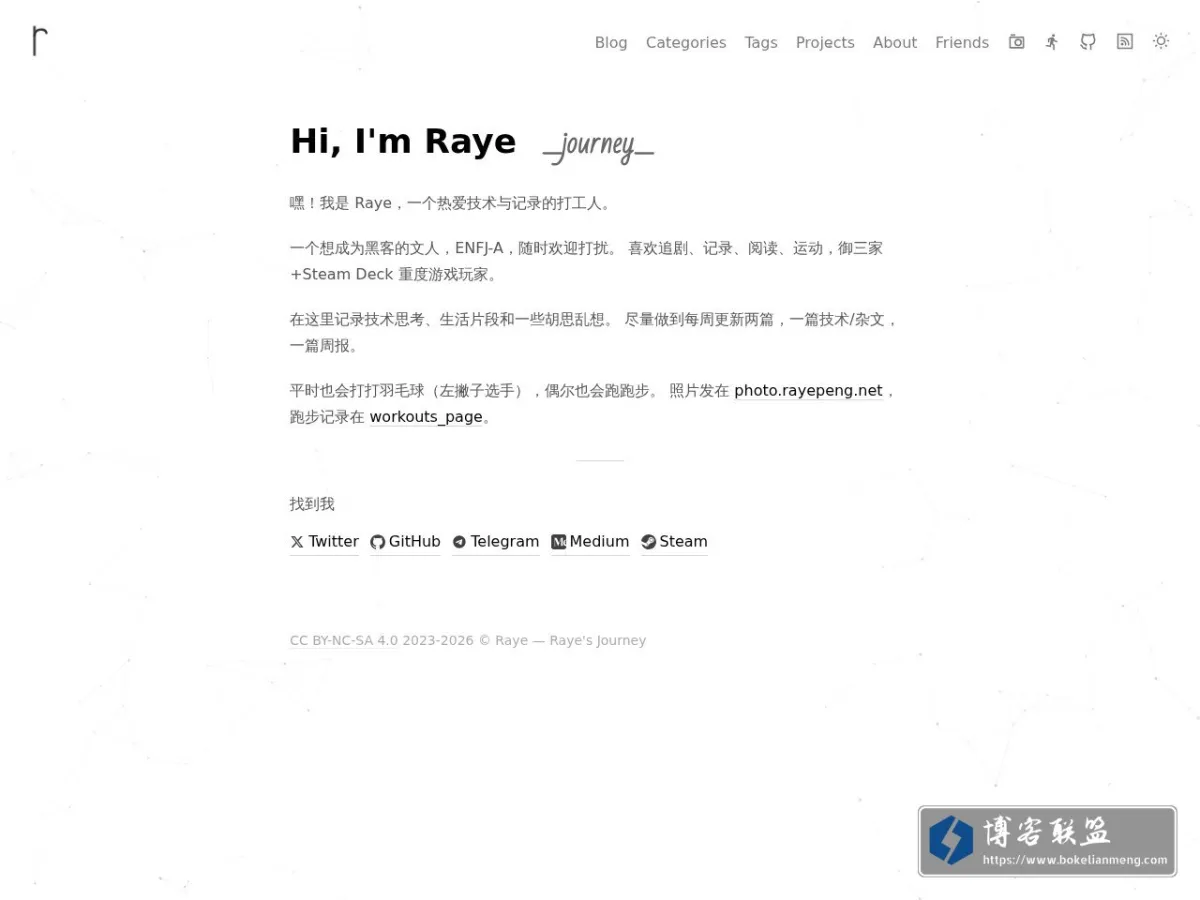Navigate to Projects
This screenshot has height=900, width=1200.
pyautogui.click(x=825, y=42)
